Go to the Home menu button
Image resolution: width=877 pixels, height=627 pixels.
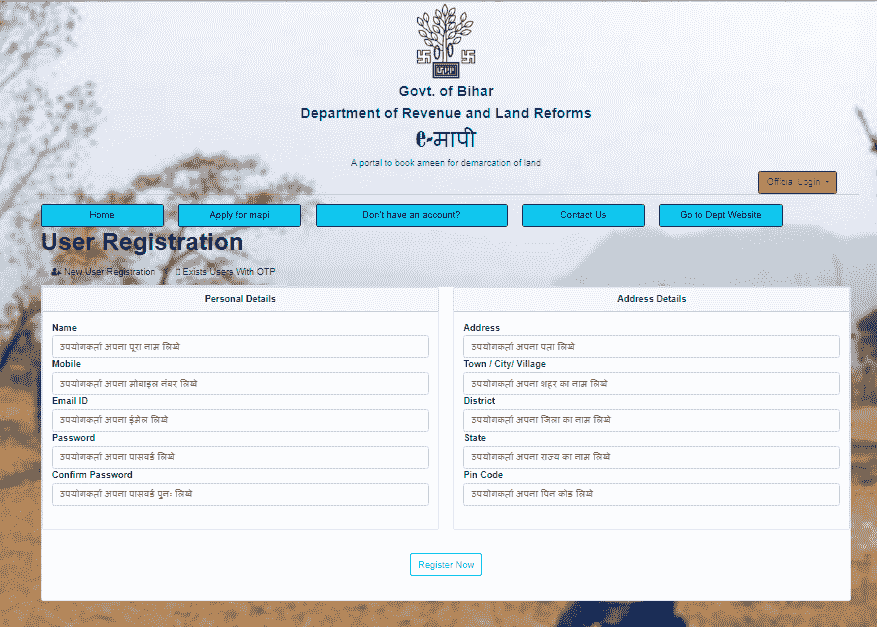pos(102,215)
